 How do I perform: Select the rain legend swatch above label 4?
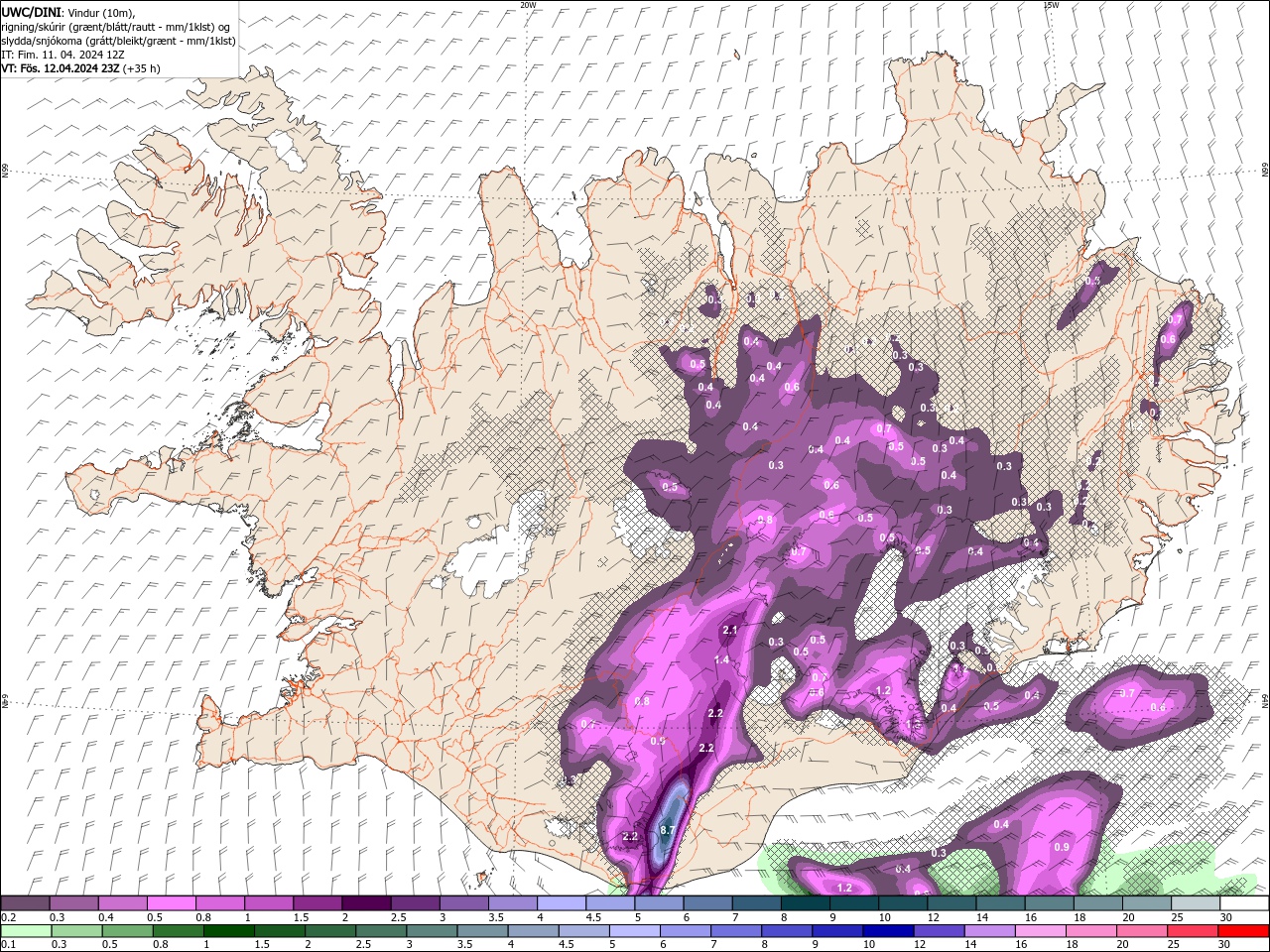(x=532, y=931)
